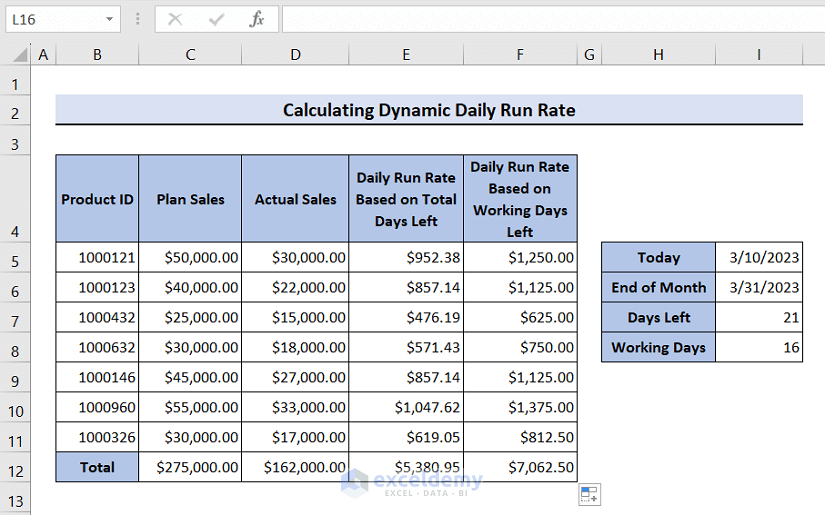
Task: Click the Product ID header cell
Action: (97, 199)
